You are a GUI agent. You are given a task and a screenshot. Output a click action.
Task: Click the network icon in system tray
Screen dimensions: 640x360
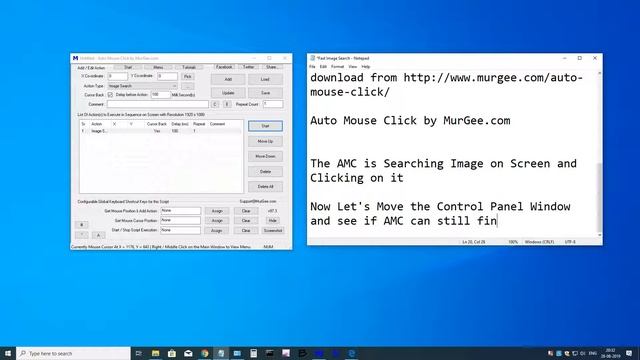[x=575, y=353]
